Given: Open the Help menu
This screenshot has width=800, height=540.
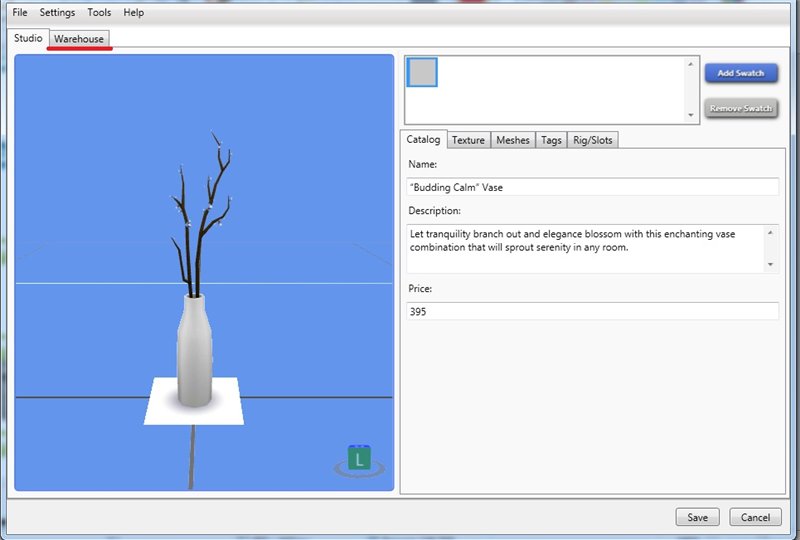Looking at the screenshot, I should point(133,13).
